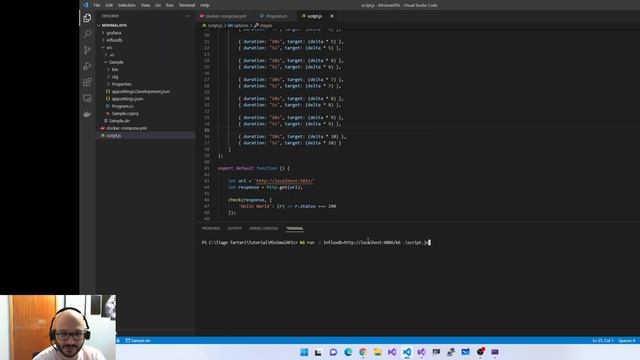Image resolution: width=640 pixels, height=360 pixels.
Task: Open the Windows Start menu
Action: [x=304, y=352]
